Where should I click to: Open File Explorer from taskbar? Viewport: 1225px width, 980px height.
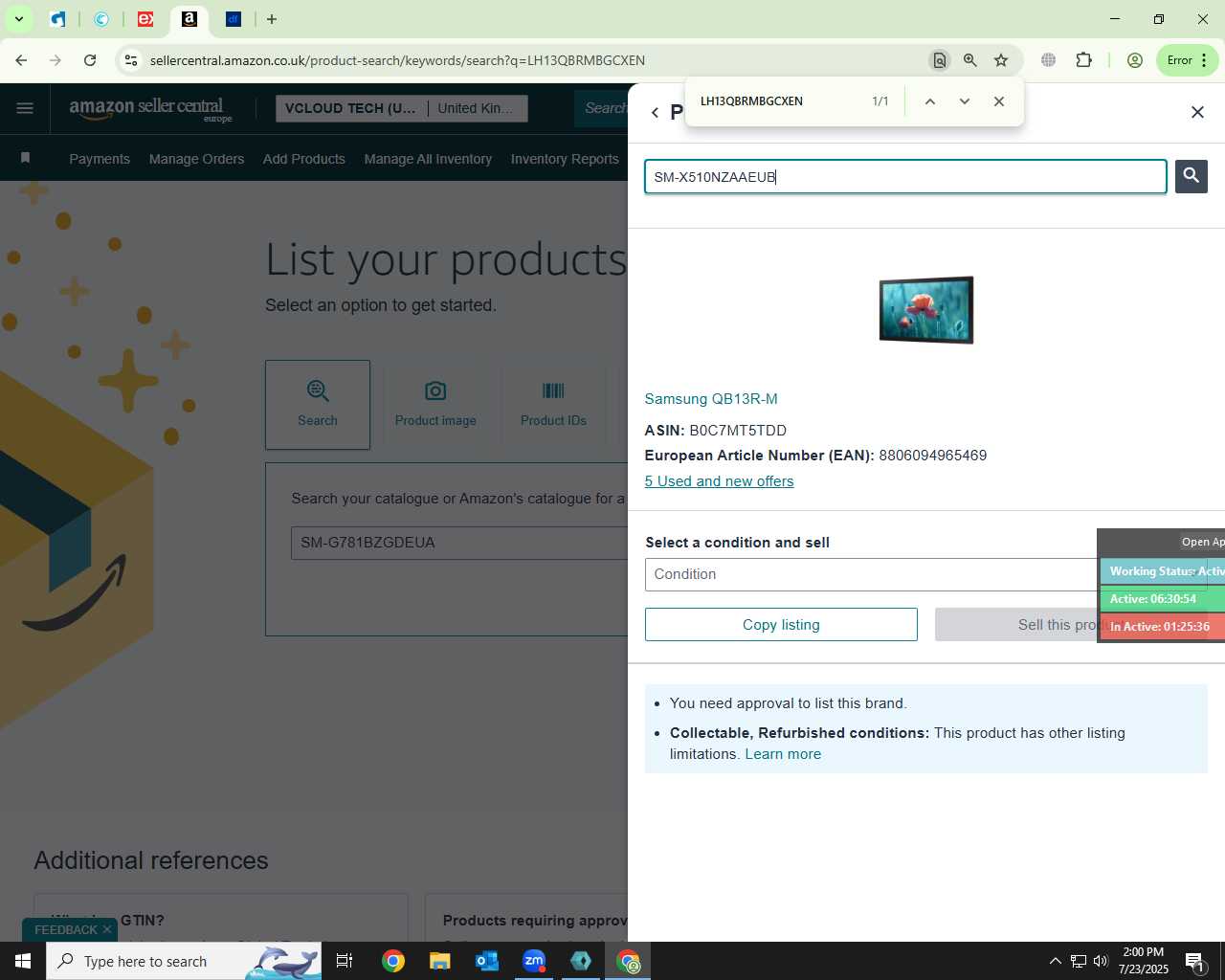point(439,961)
